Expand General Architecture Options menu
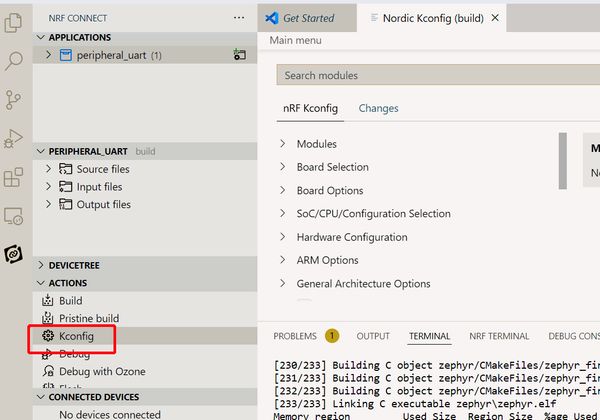The image size is (600, 420). tap(282, 283)
